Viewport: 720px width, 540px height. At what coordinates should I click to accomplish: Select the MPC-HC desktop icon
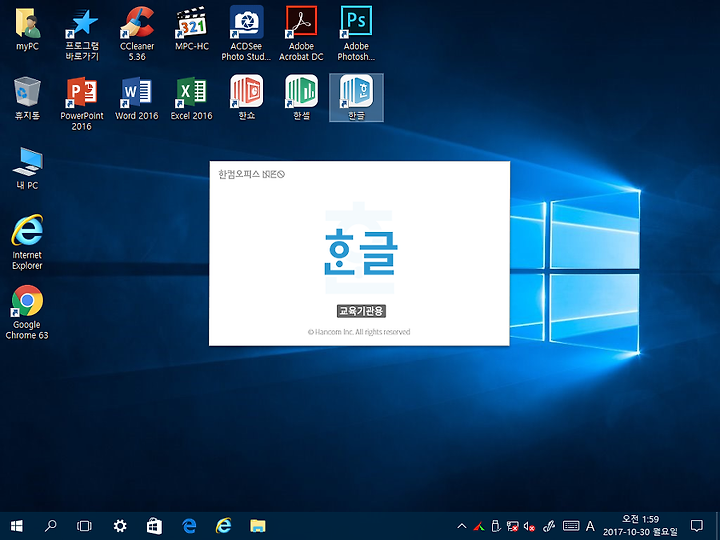(x=192, y=29)
